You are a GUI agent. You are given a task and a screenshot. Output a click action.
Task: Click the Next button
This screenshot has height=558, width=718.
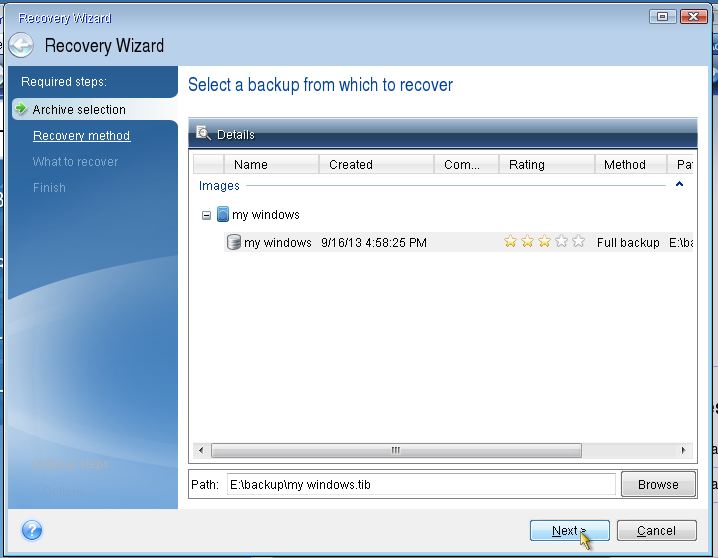[569, 531]
